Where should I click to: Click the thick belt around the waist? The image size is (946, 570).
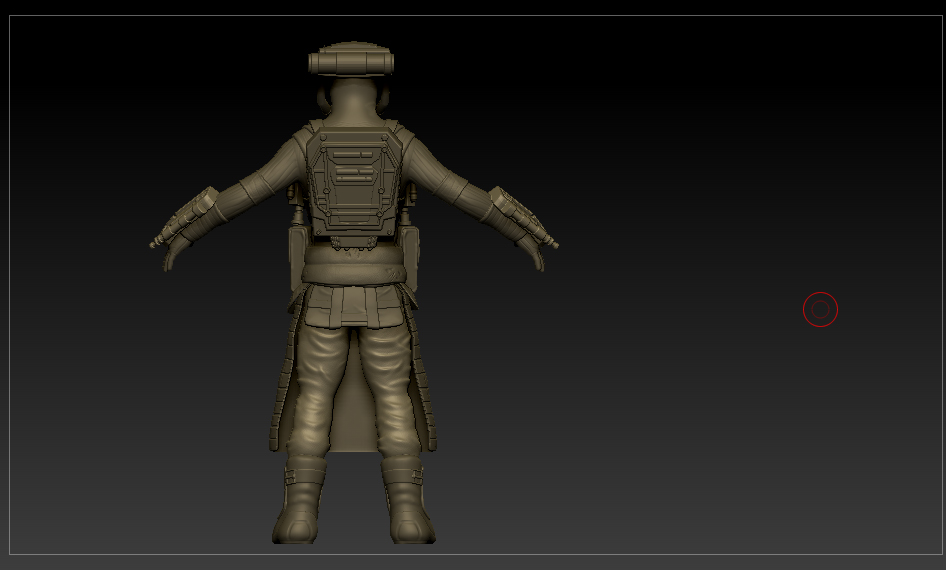[354, 265]
